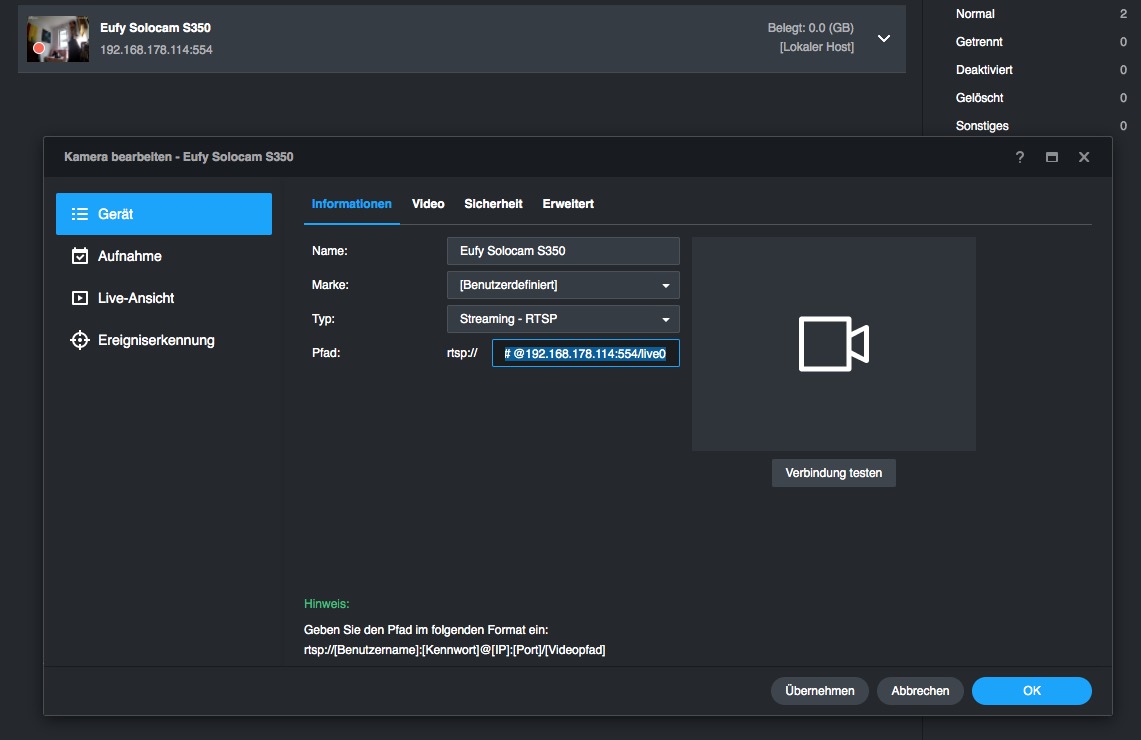Click Abbrechen to cancel changes

point(919,691)
